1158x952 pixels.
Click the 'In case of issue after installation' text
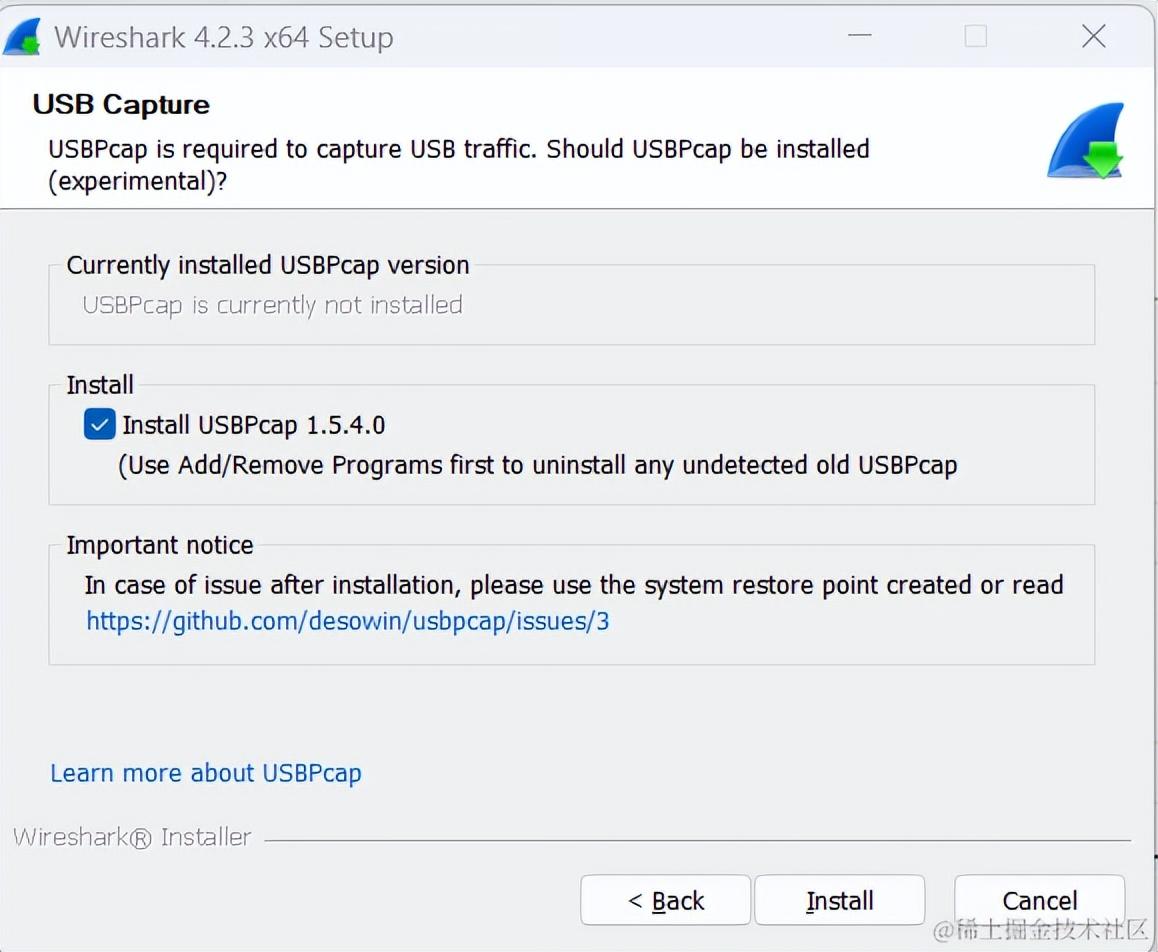coord(574,585)
